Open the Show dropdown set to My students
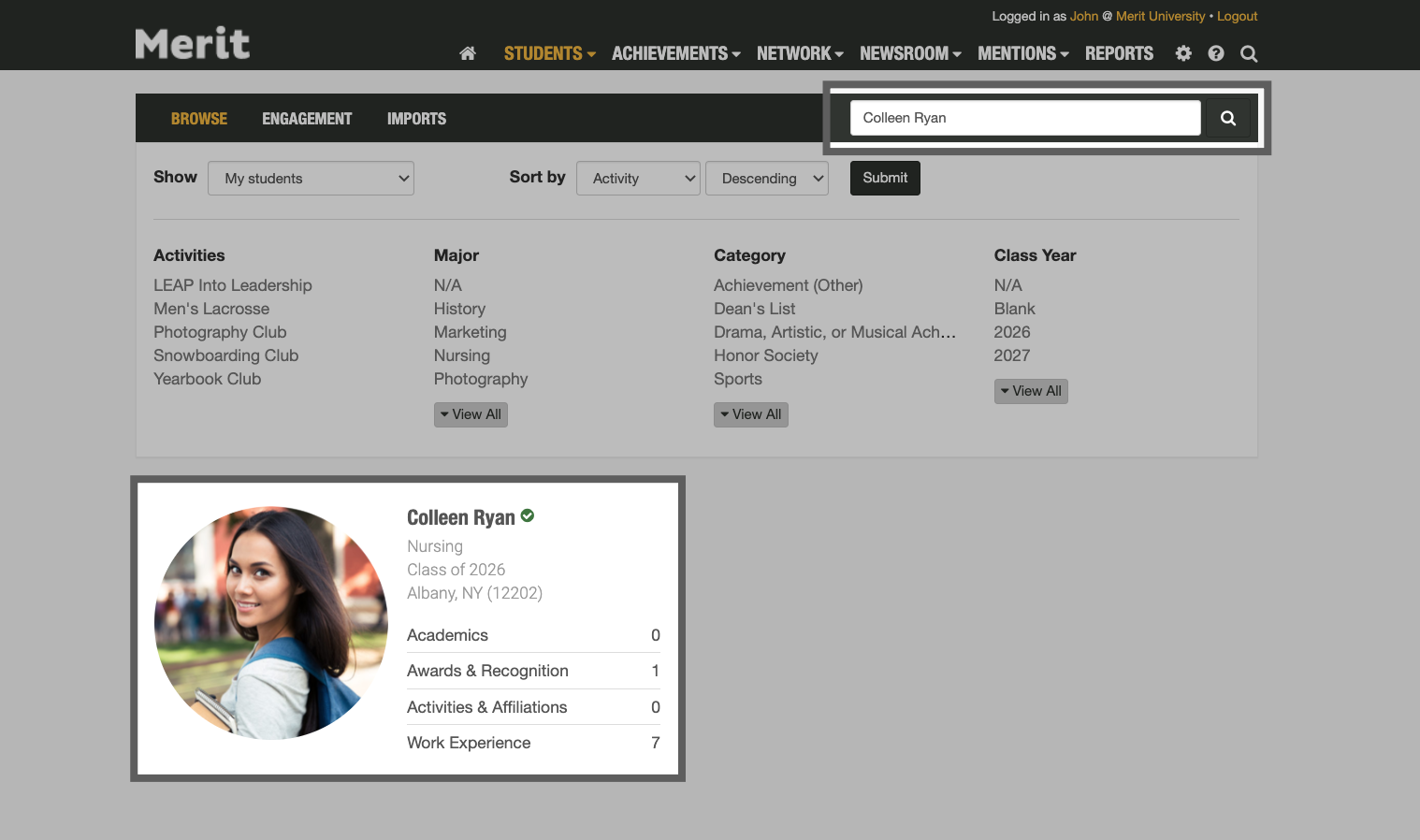The width and height of the screenshot is (1420, 840). click(311, 178)
